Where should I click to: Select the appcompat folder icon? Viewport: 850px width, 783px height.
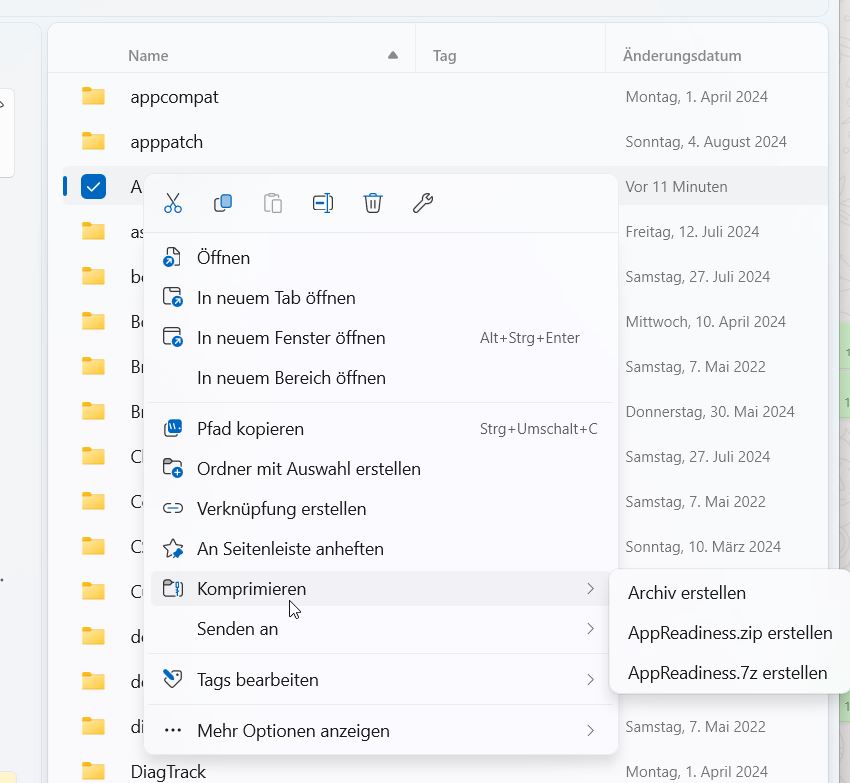[x=93, y=97]
